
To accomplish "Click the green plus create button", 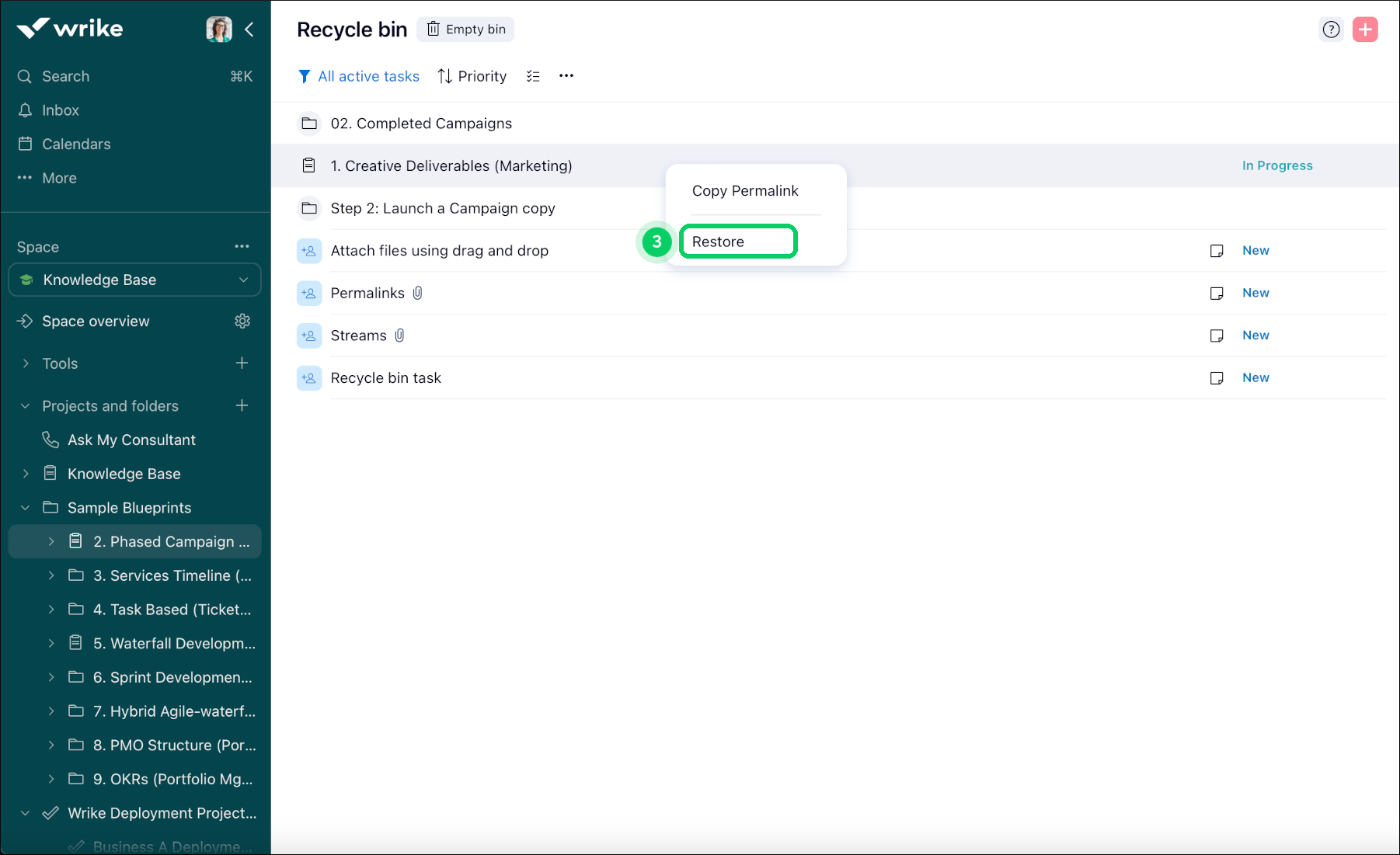I will tap(1365, 29).
